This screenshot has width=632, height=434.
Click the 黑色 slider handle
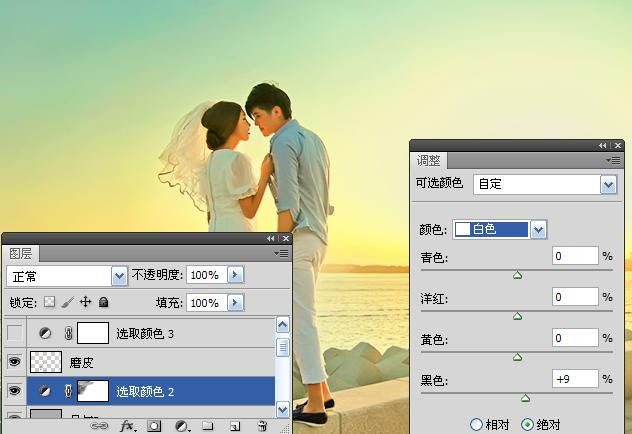click(x=525, y=399)
